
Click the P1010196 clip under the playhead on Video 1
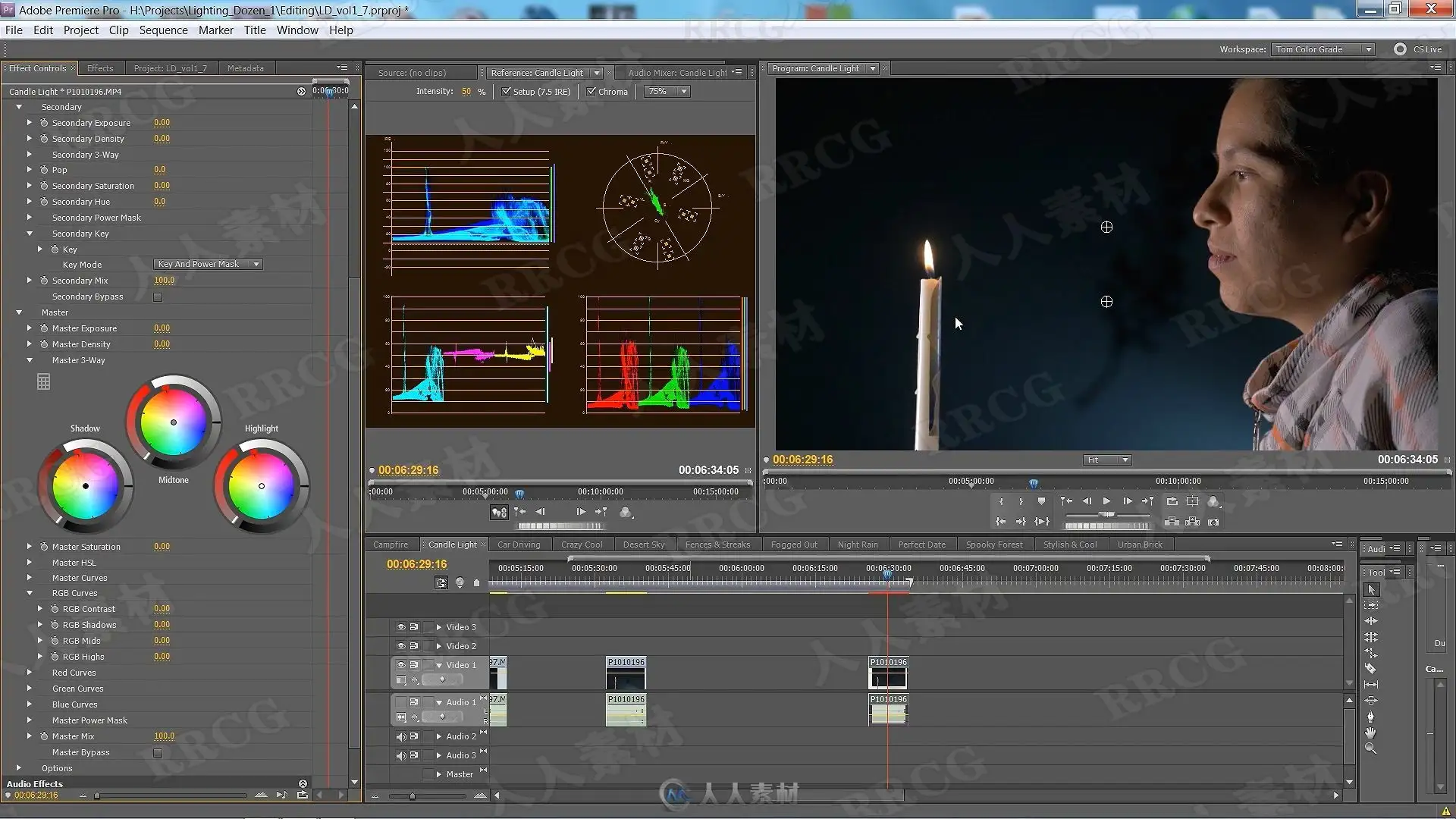(x=888, y=673)
